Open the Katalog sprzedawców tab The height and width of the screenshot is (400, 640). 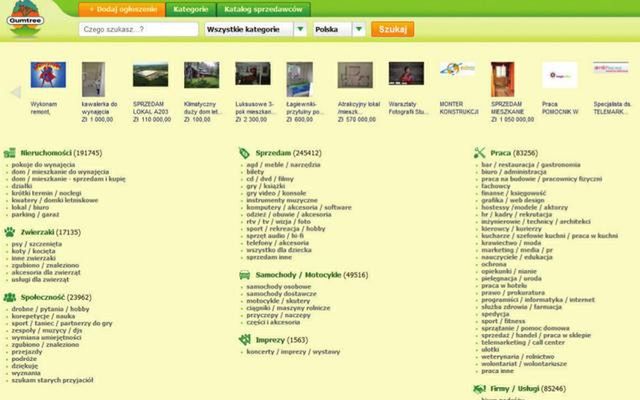(263, 9)
